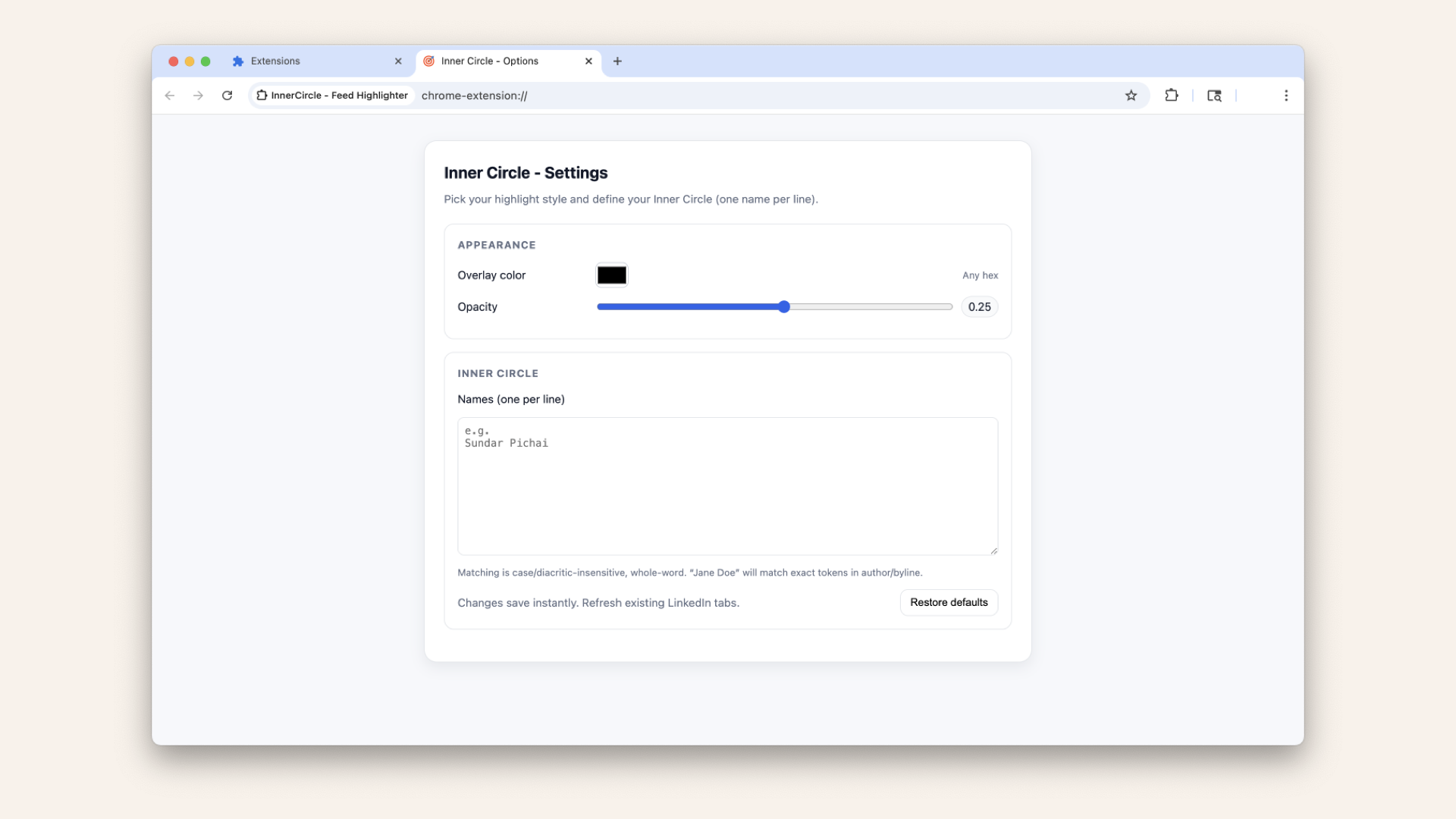Click the textarea resize handle corner

coord(993,551)
